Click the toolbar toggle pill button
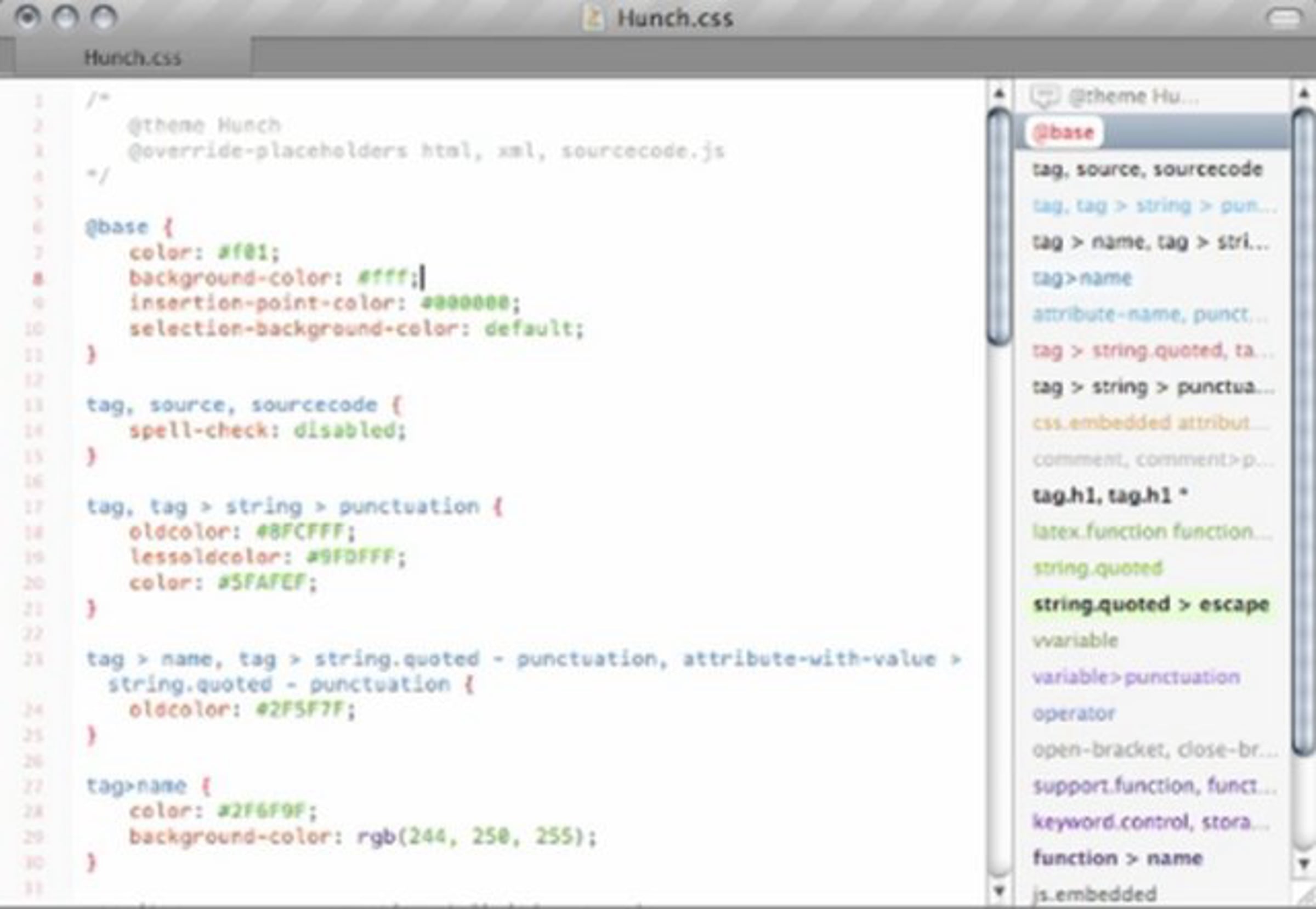 [1285, 18]
